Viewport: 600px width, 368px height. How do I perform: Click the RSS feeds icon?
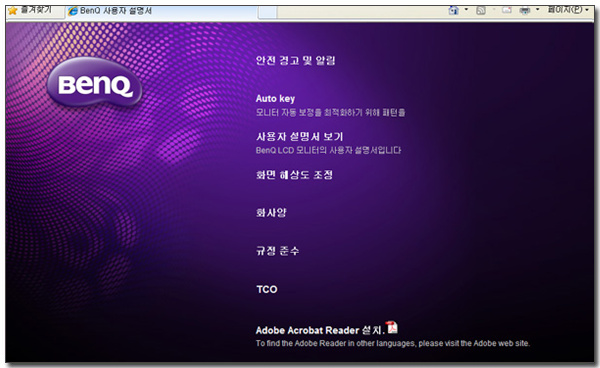click(x=481, y=10)
